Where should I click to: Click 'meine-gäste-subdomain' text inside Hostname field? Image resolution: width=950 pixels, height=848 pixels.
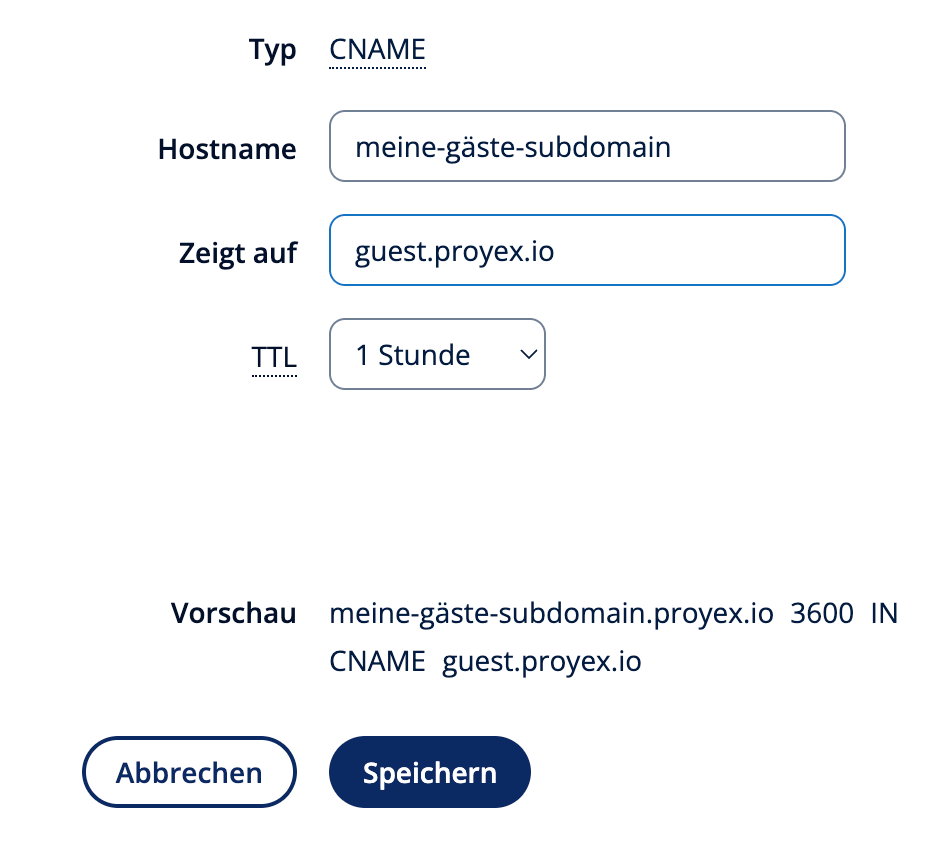(513, 148)
